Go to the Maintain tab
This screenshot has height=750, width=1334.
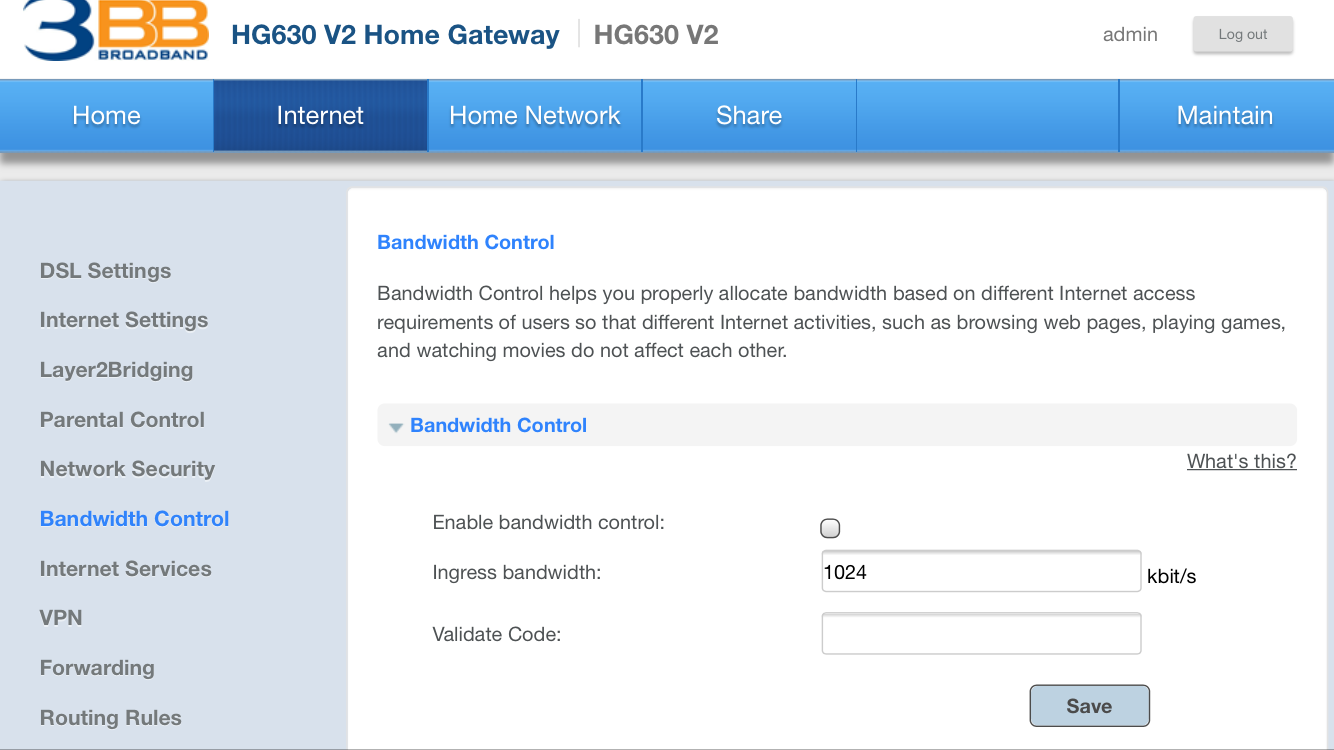click(x=1224, y=116)
